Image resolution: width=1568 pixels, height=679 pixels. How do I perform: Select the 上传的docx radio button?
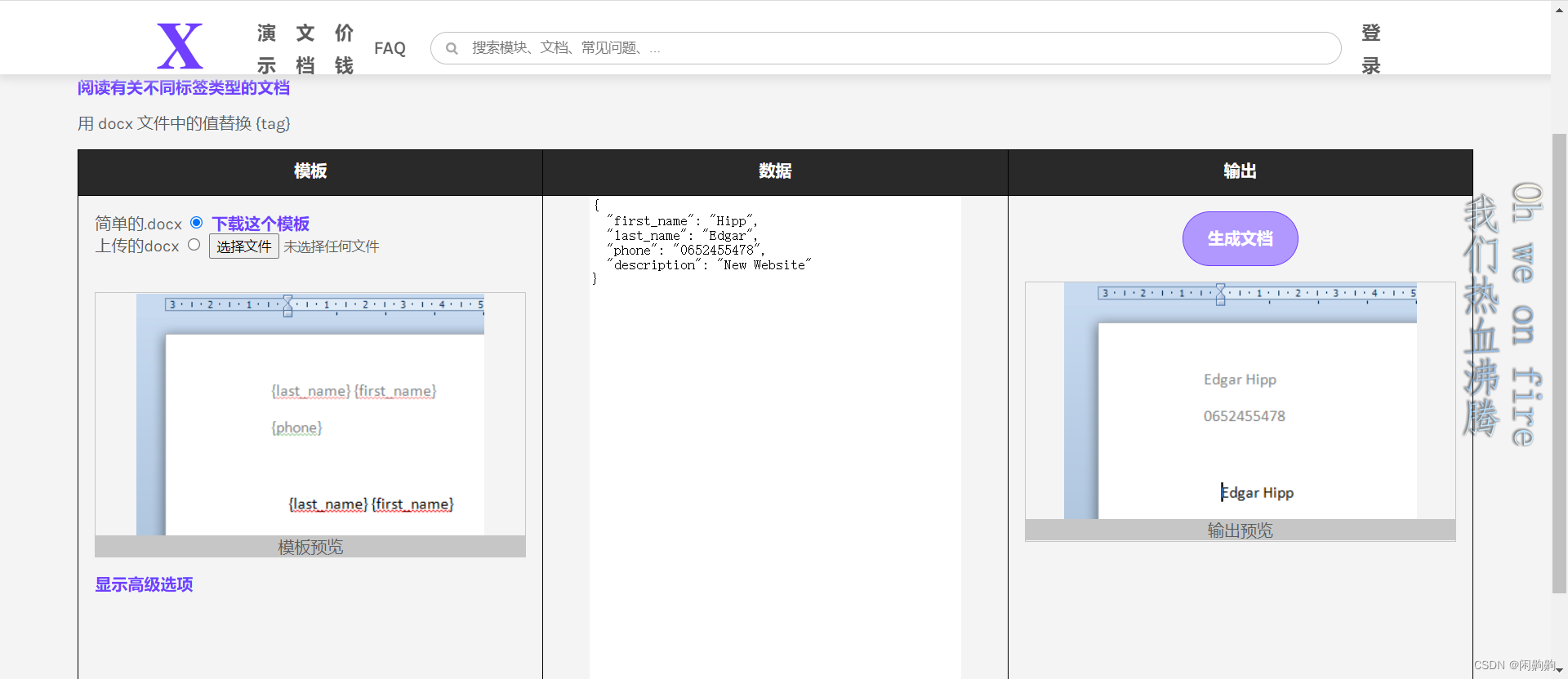tap(194, 244)
